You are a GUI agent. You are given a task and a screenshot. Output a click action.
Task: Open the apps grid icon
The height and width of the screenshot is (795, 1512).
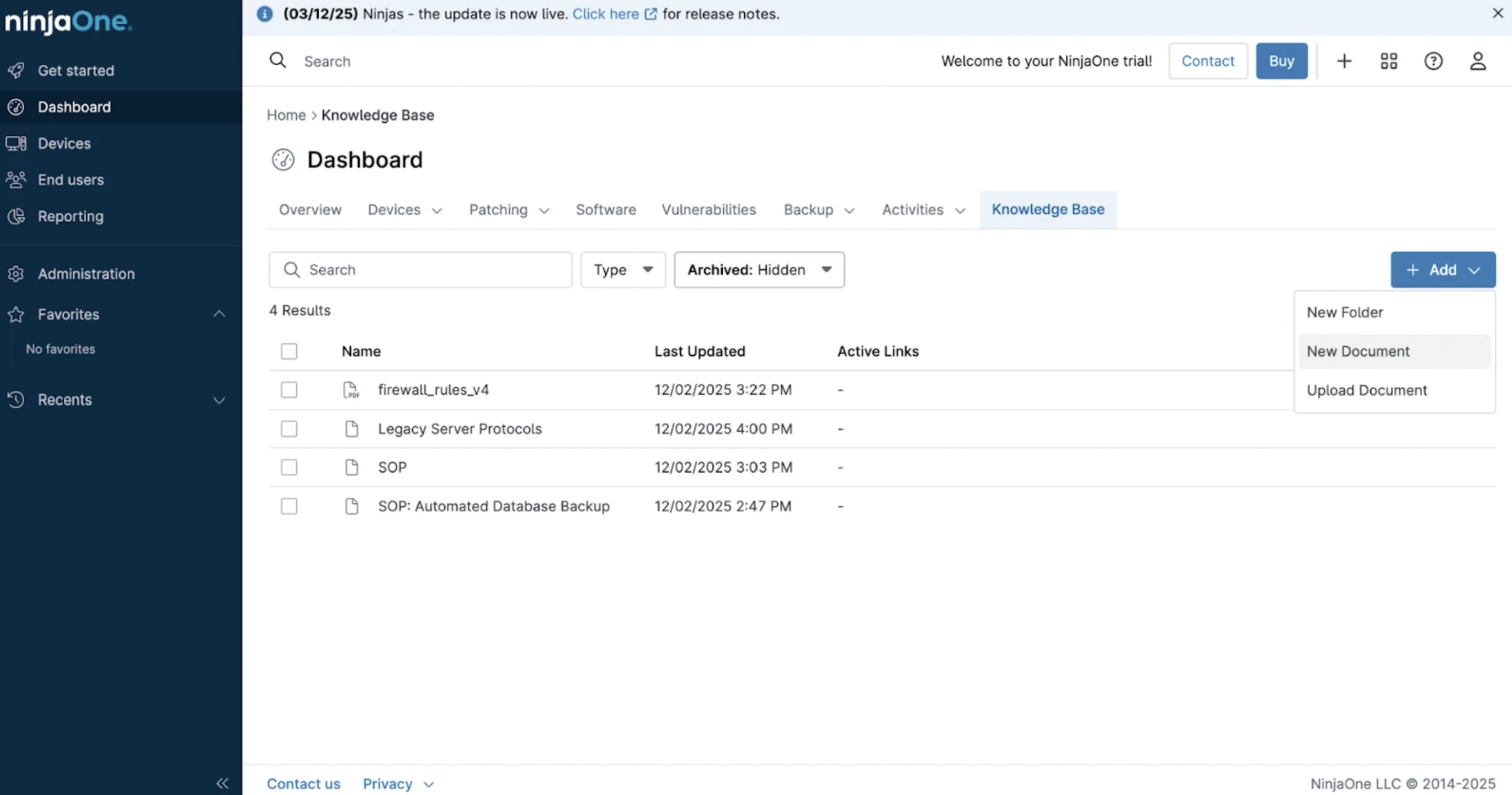tap(1389, 61)
